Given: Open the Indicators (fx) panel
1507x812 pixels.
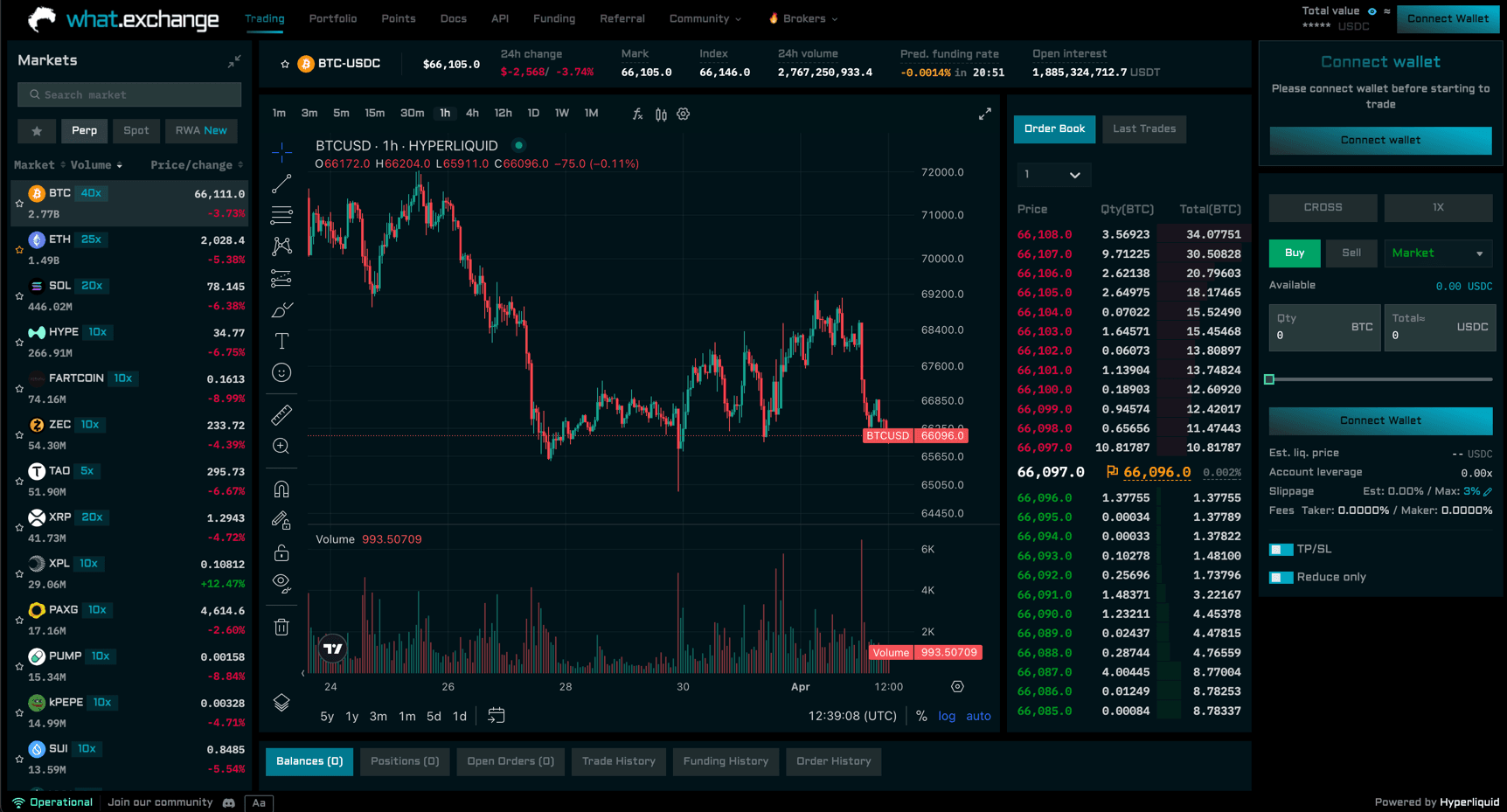Looking at the screenshot, I should pos(636,114).
